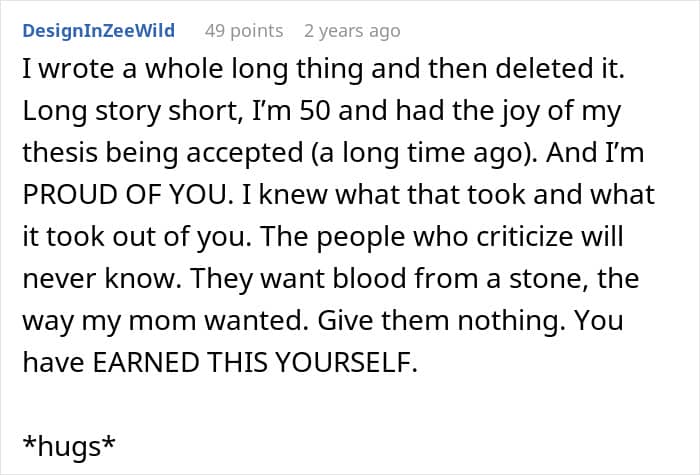Image resolution: width=700 pixels, height=475 pixels.
Task: Click the 49 points score
Action: click(x=245, y=31)
